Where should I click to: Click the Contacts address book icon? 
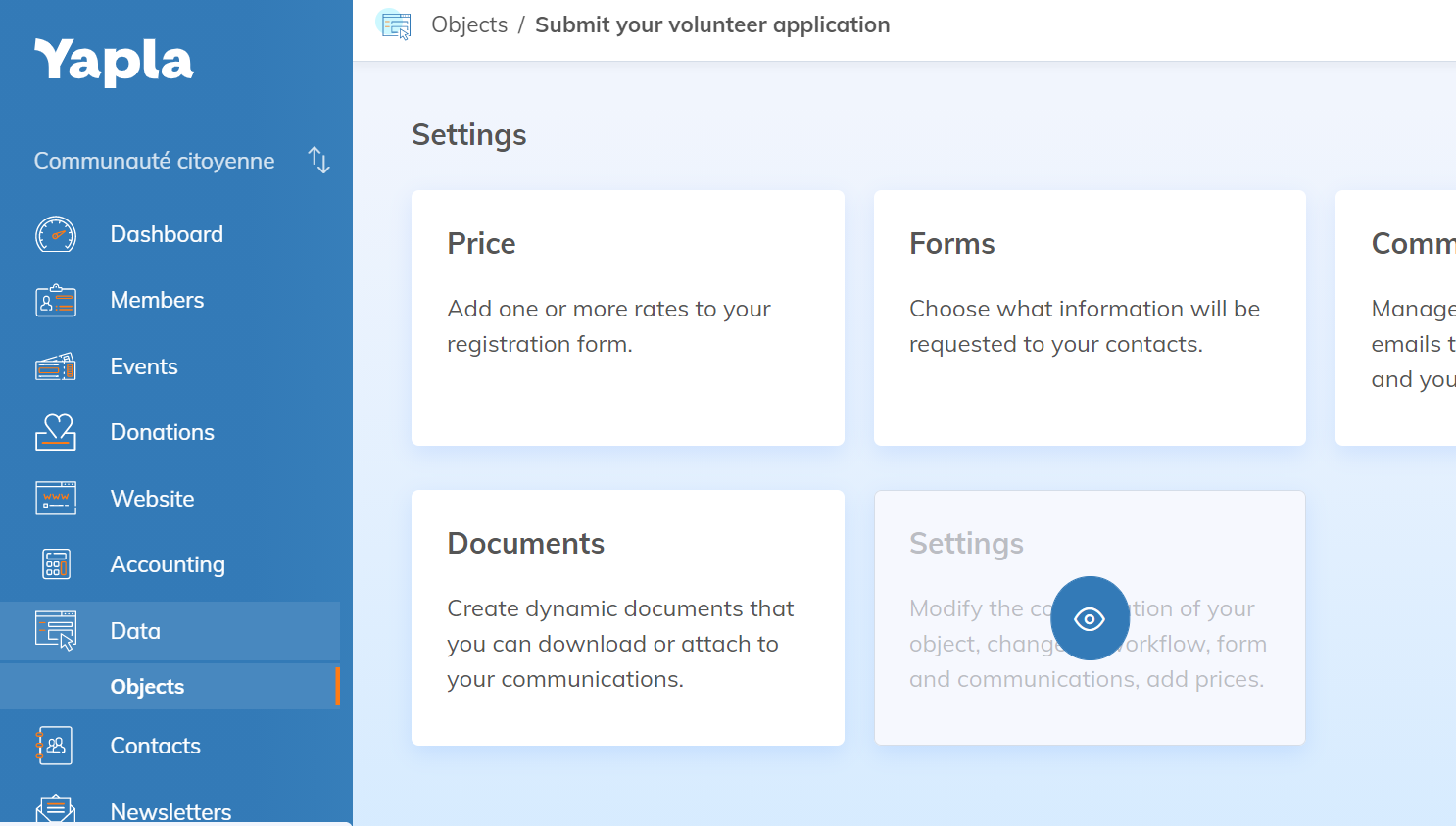(x=56, y=746)
